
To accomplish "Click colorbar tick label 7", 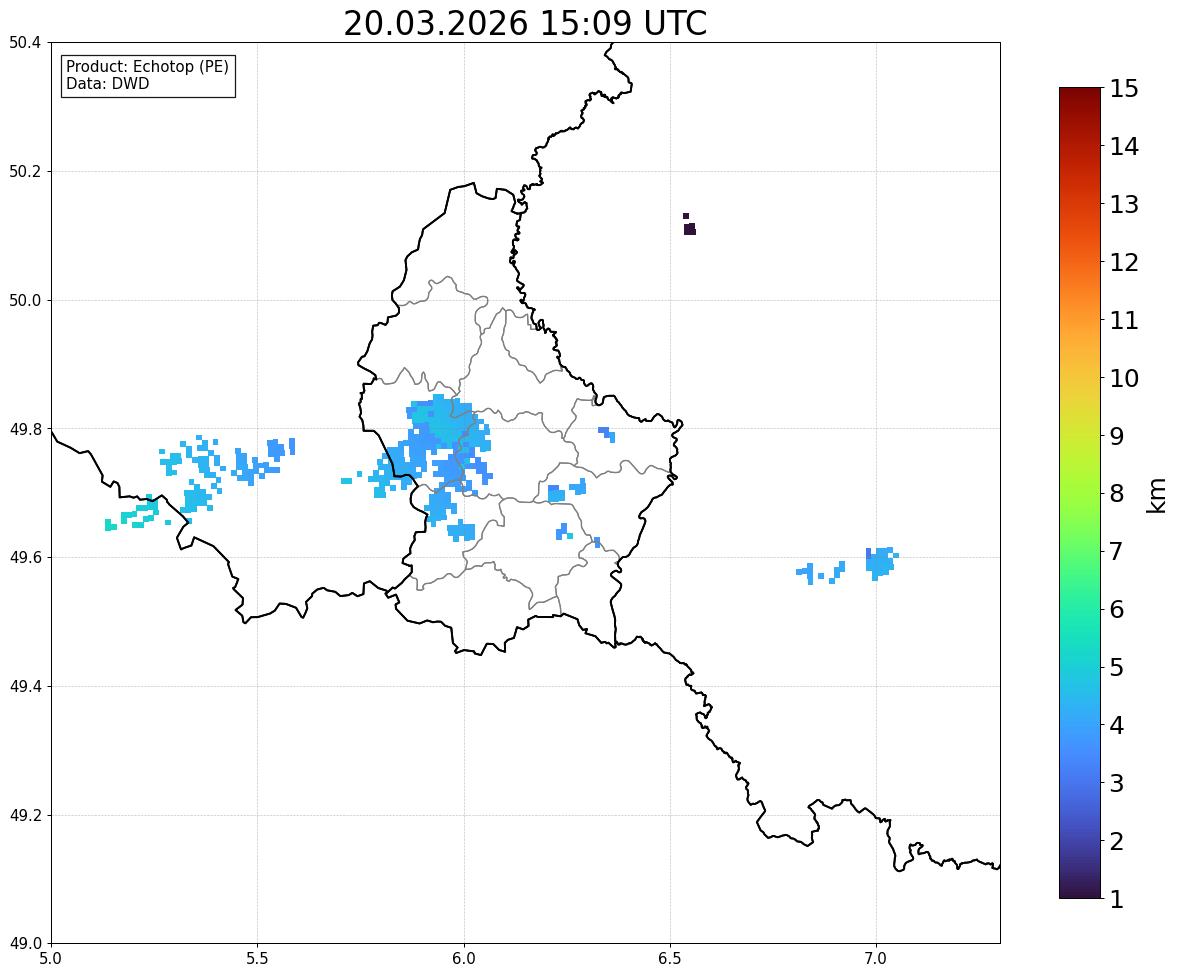I will [x=1116, y=551].
